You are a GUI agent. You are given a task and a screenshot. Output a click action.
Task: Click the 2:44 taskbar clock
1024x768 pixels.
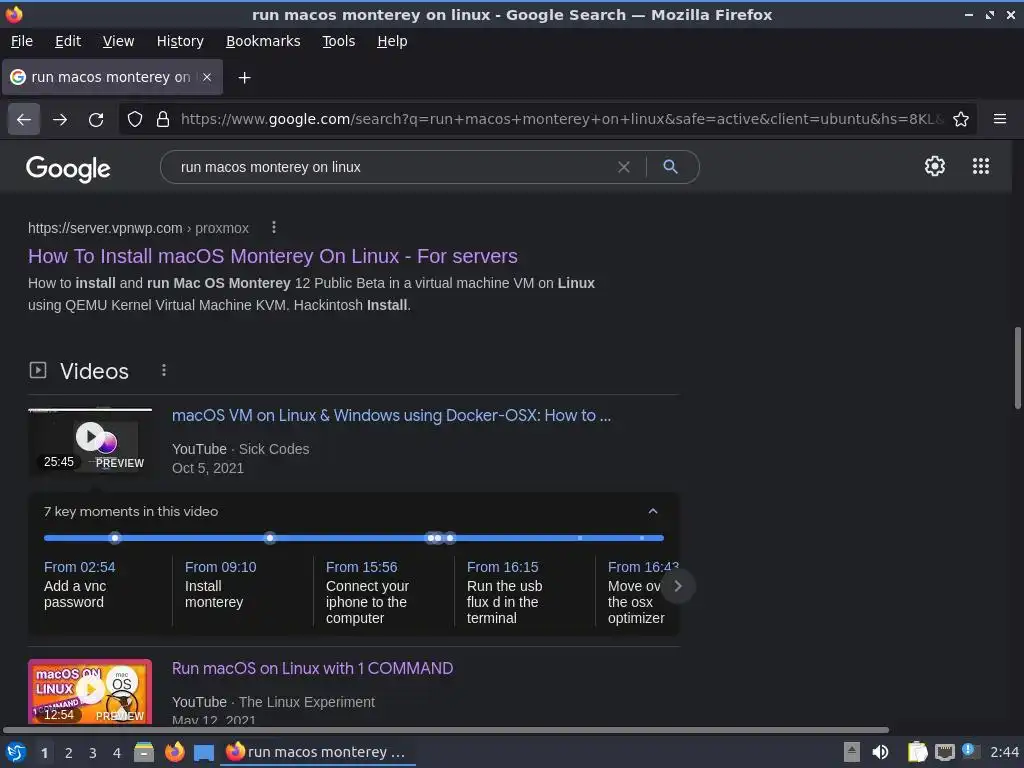pos(1004,752)
